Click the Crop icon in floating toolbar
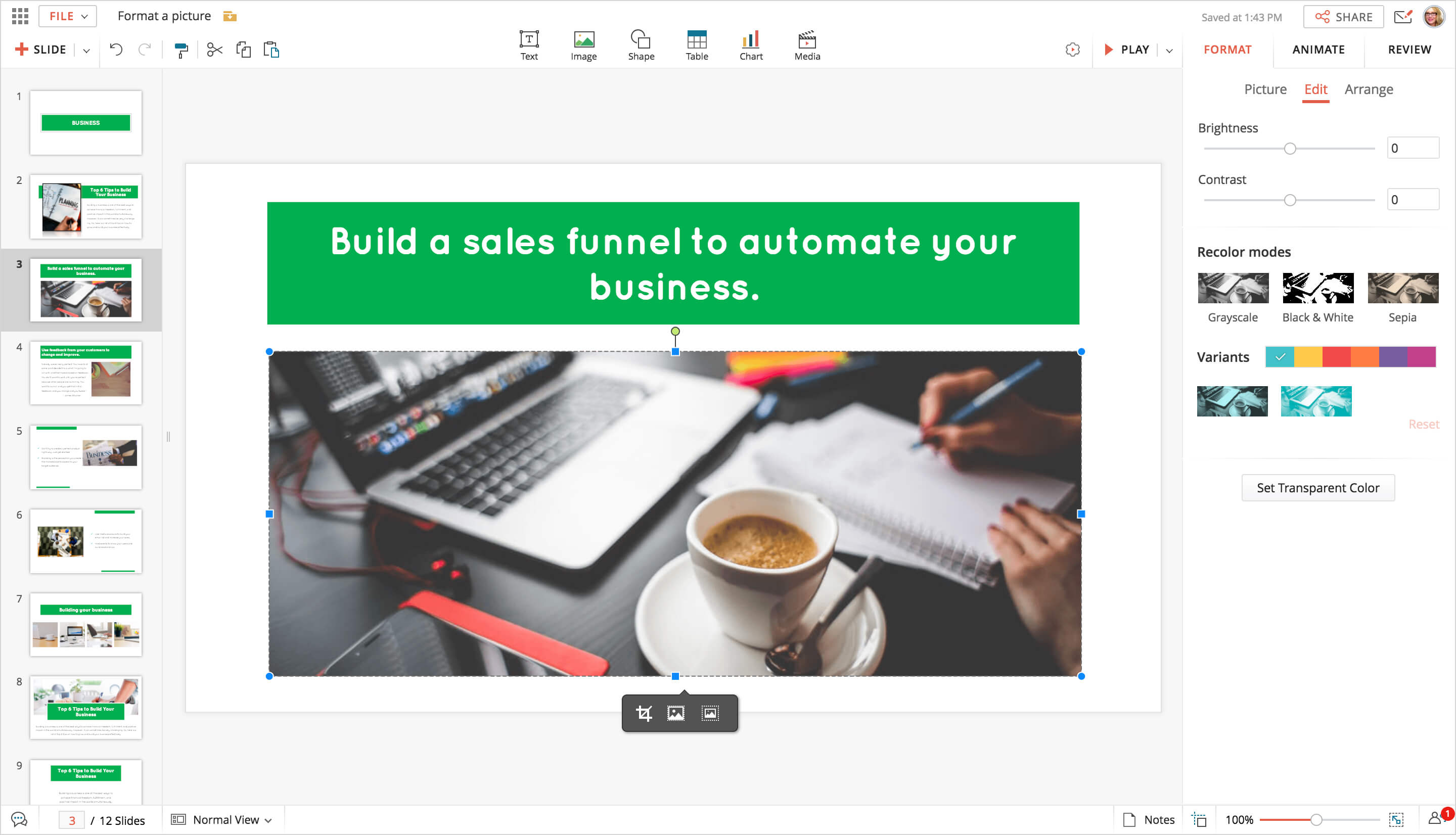Viewport: 1456px width, 835px height. [644, 713]
